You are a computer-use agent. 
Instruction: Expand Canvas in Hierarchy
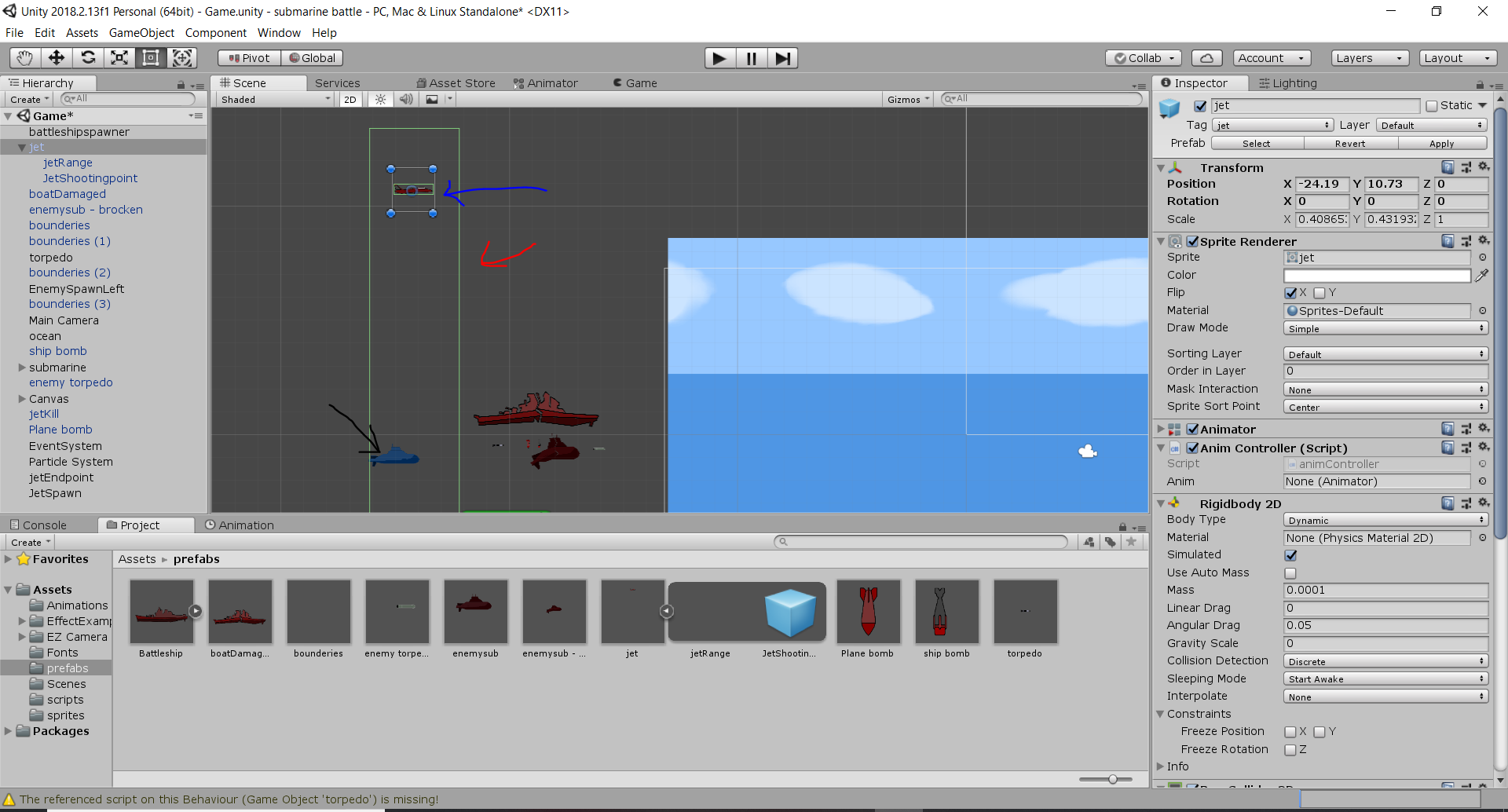tap(22, 399)
